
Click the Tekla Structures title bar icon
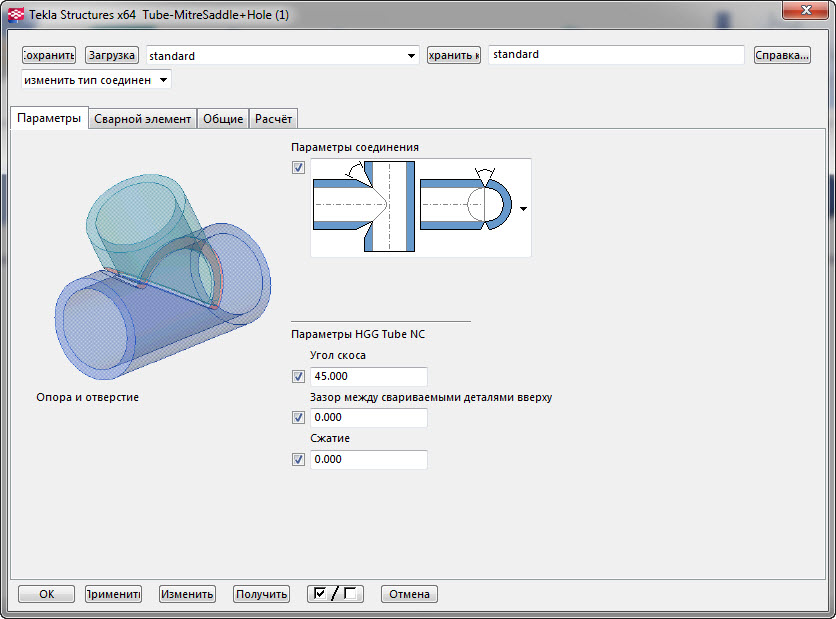16,14
